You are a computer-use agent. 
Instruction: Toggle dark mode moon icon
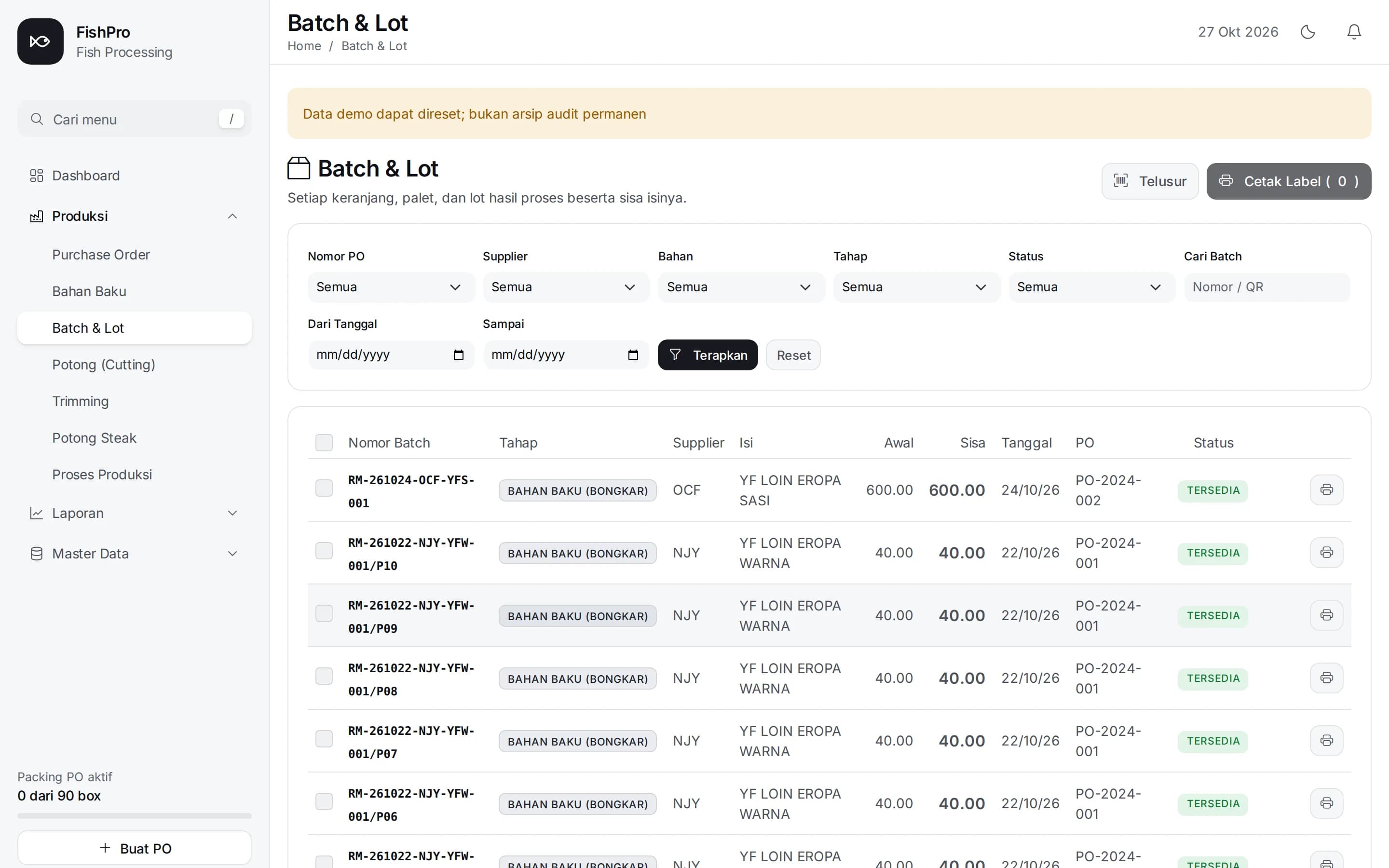[x=1307, y=31]
